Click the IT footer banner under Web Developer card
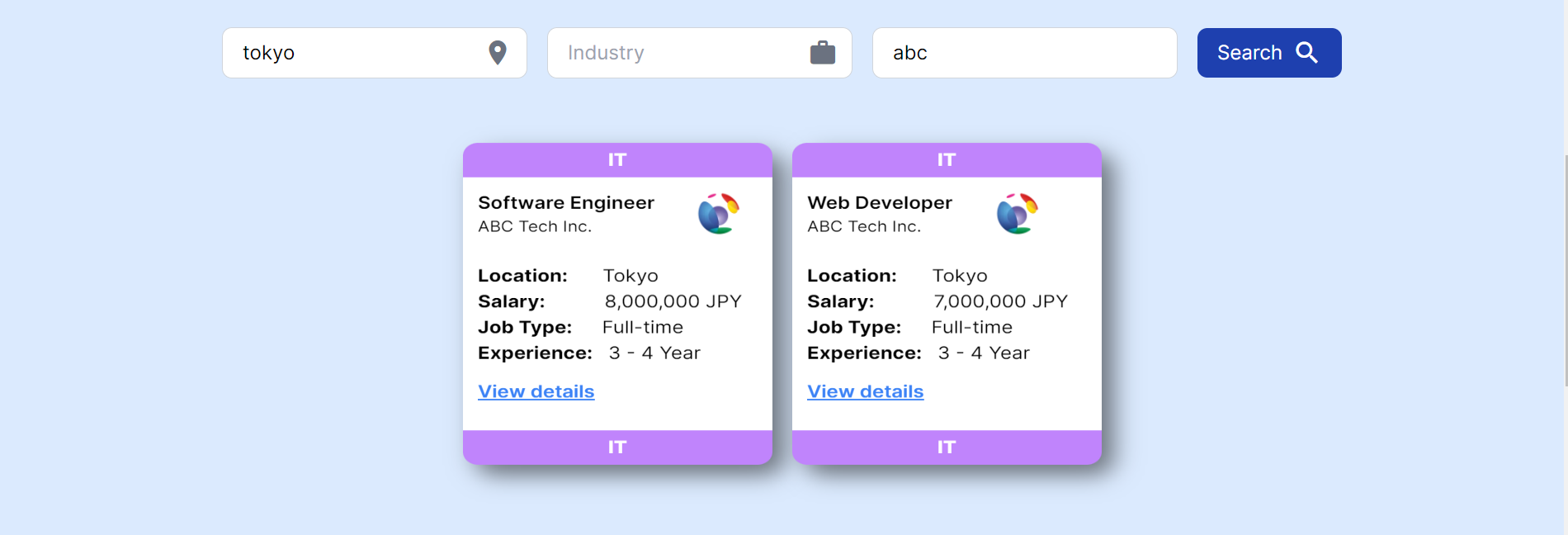This screenshot has height=535, width=1568. pyautogui.click(x=947, y=447)
